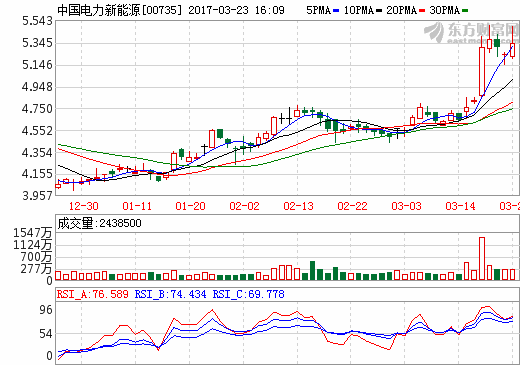Click the 4.354 price axis label

point(37,153)
